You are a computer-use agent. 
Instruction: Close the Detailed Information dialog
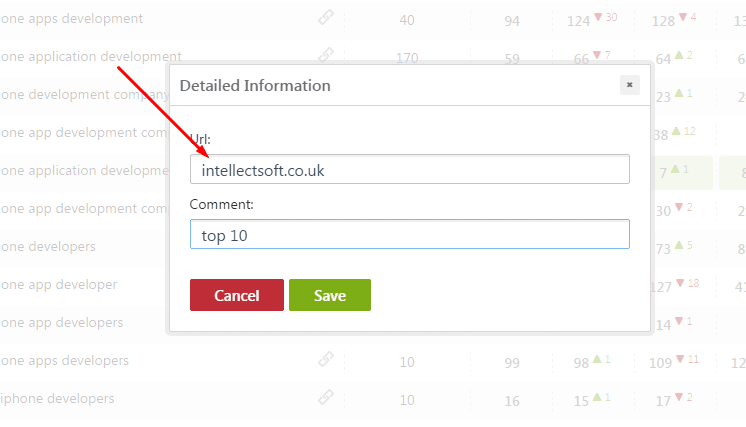click(x=629, y=85)
